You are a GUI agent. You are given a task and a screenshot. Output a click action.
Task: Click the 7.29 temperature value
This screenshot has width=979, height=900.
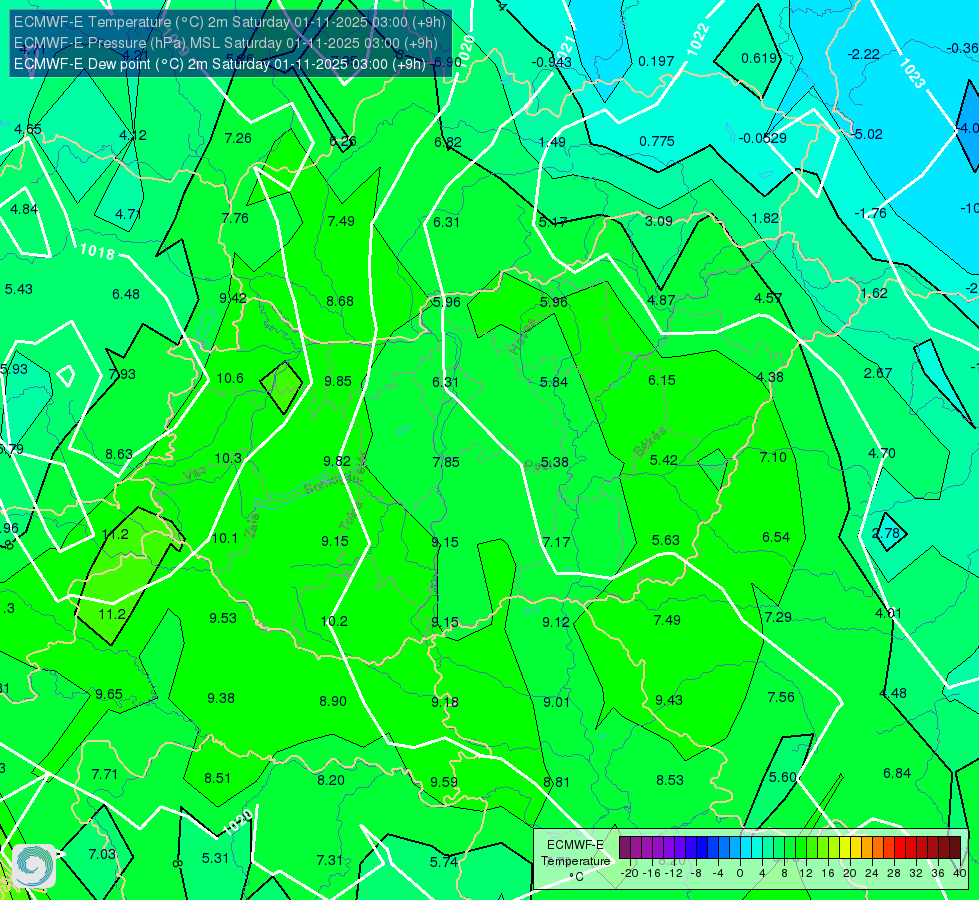coord(778,617)
